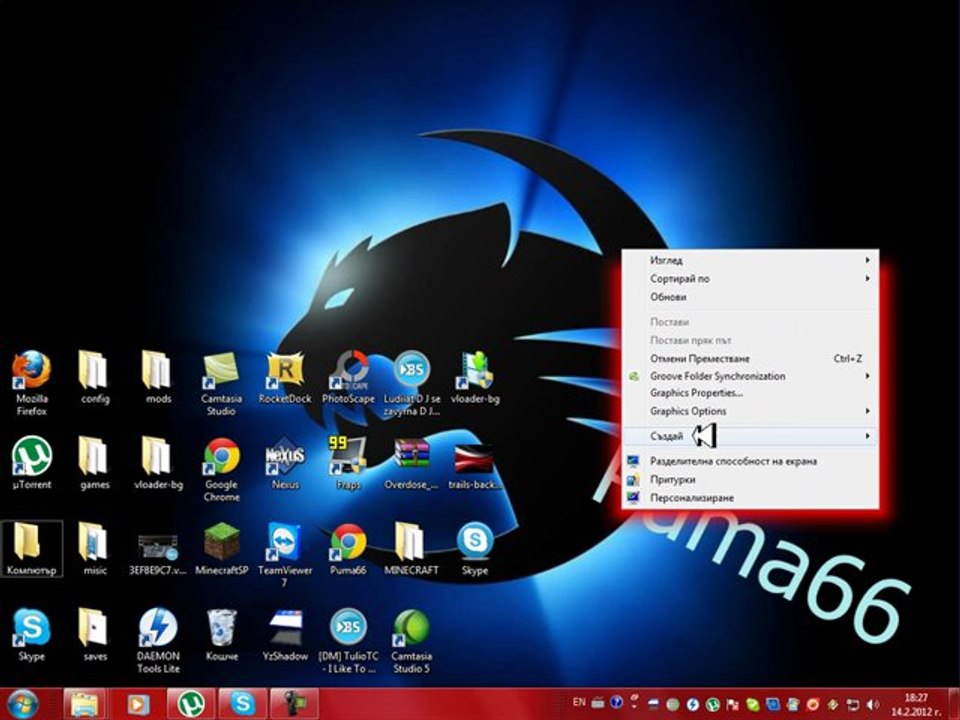The width and height of the screenshot is (960, 720).
Task: Expand the Graphics Options submenu arrow
Action: [867, 411]
